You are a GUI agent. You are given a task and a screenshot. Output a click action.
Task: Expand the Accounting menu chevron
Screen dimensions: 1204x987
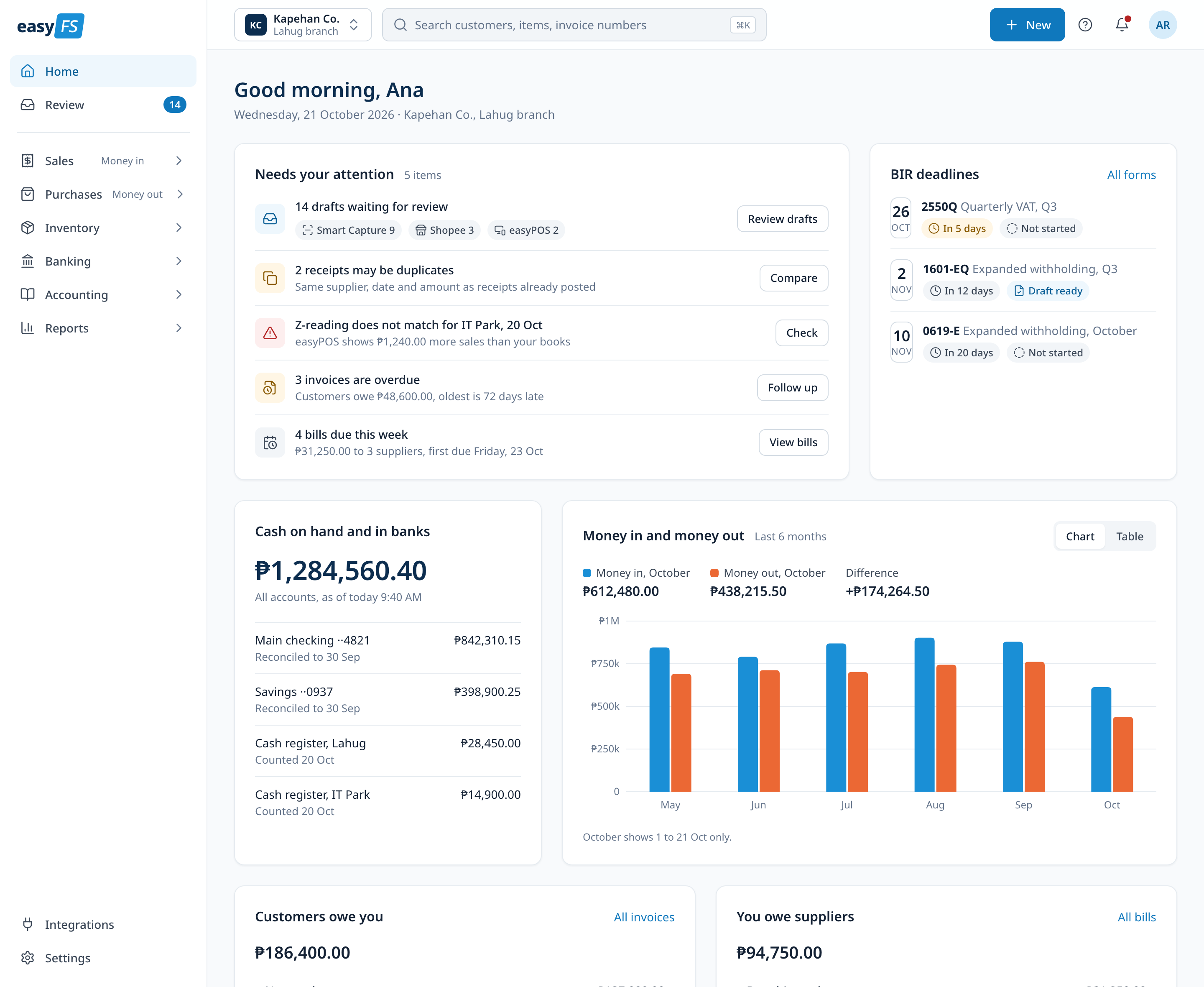179,294
